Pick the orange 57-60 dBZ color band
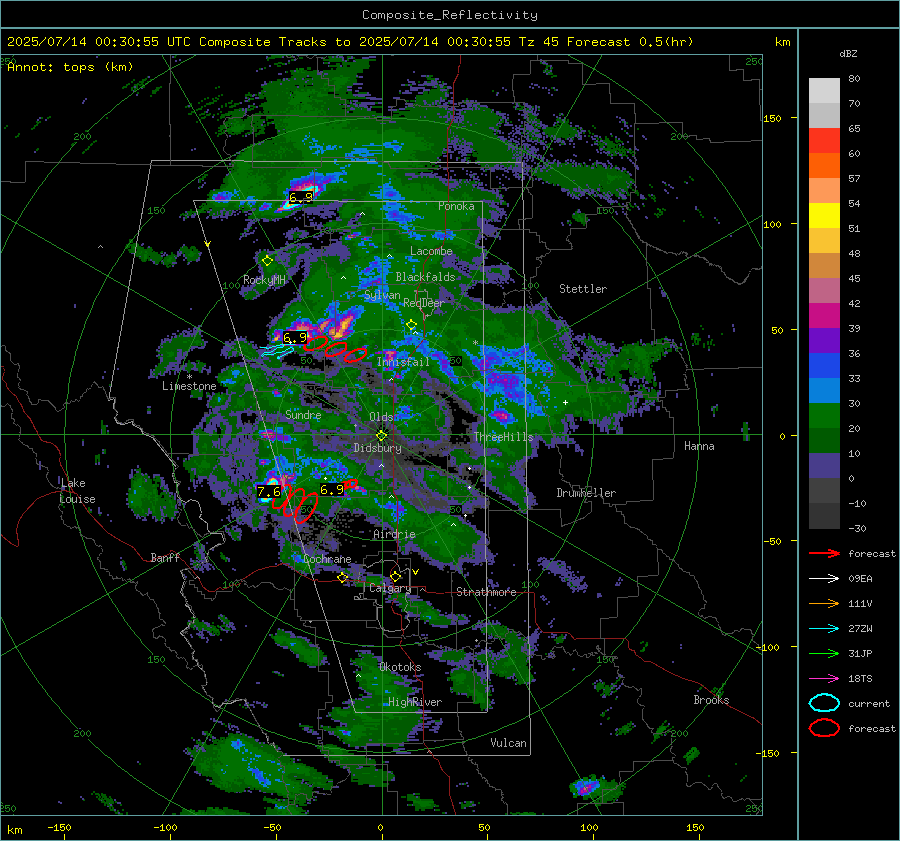900x841 pixels. point(824,166)
